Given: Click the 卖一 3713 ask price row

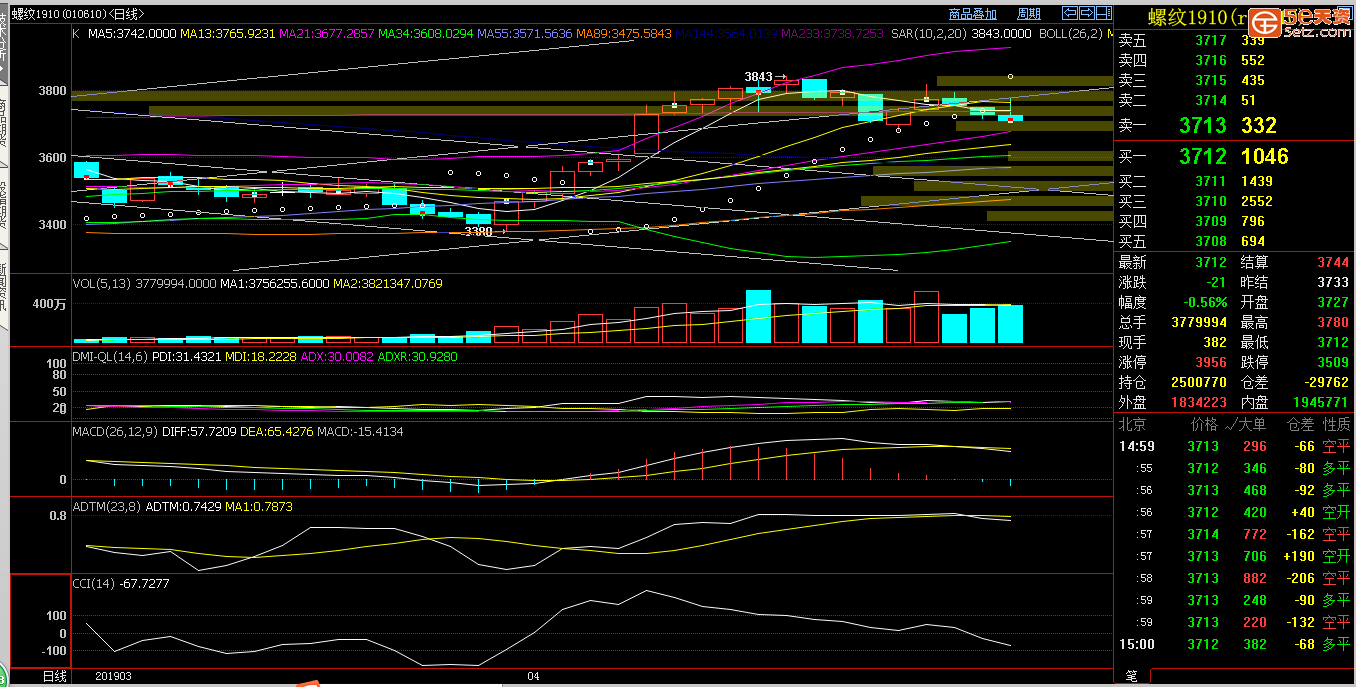Looking at the screenshot, I should coord(1233,125).
